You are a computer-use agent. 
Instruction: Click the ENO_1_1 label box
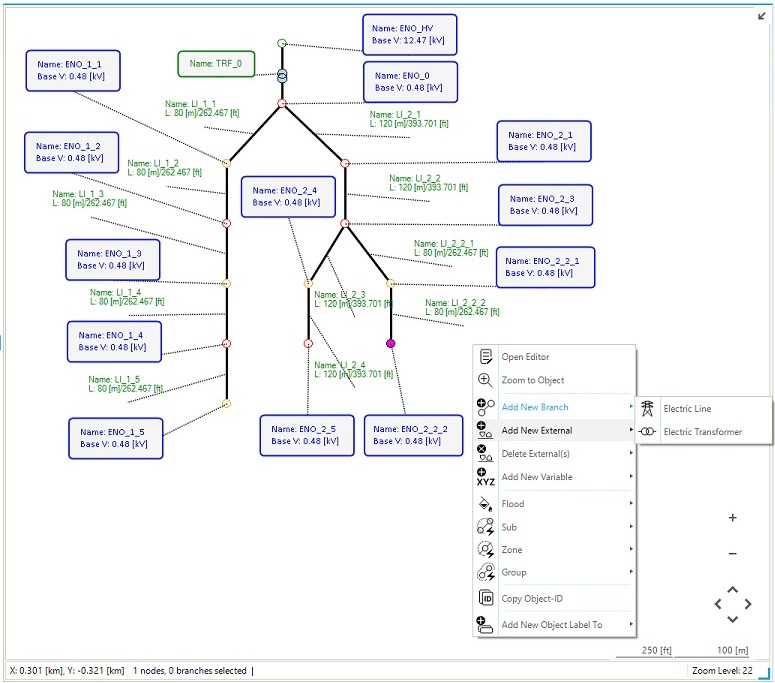73,70
